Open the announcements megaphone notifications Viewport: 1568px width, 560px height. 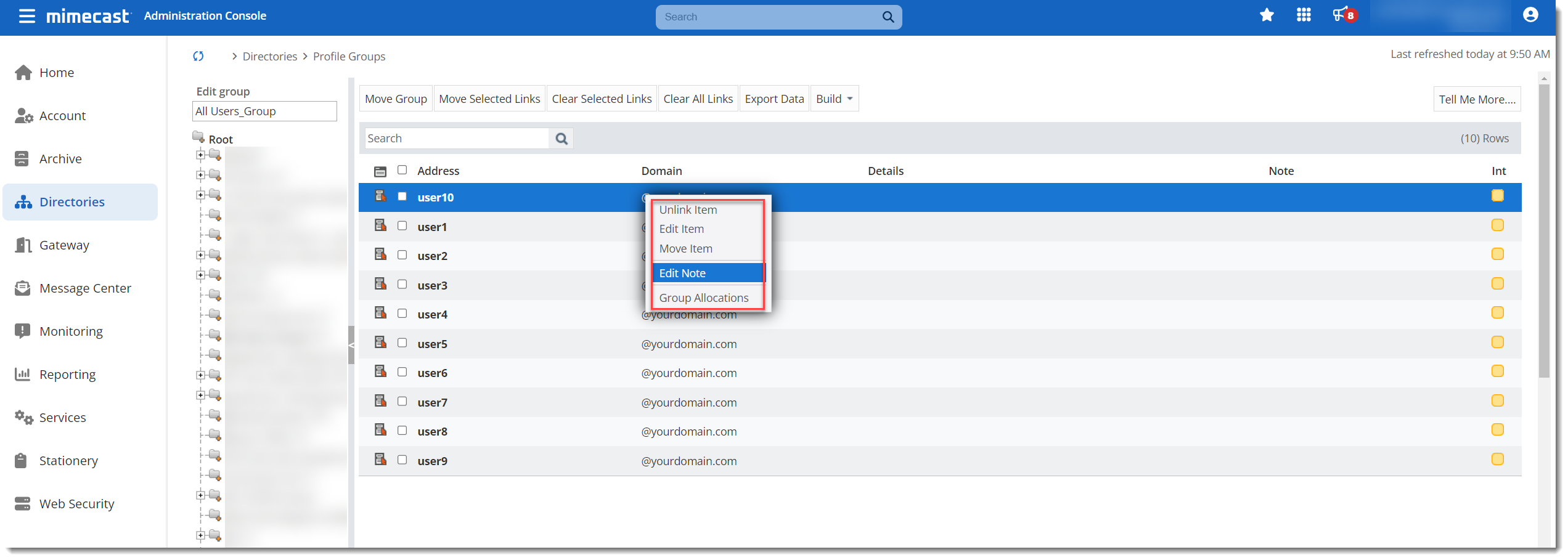coord(1341,15)
